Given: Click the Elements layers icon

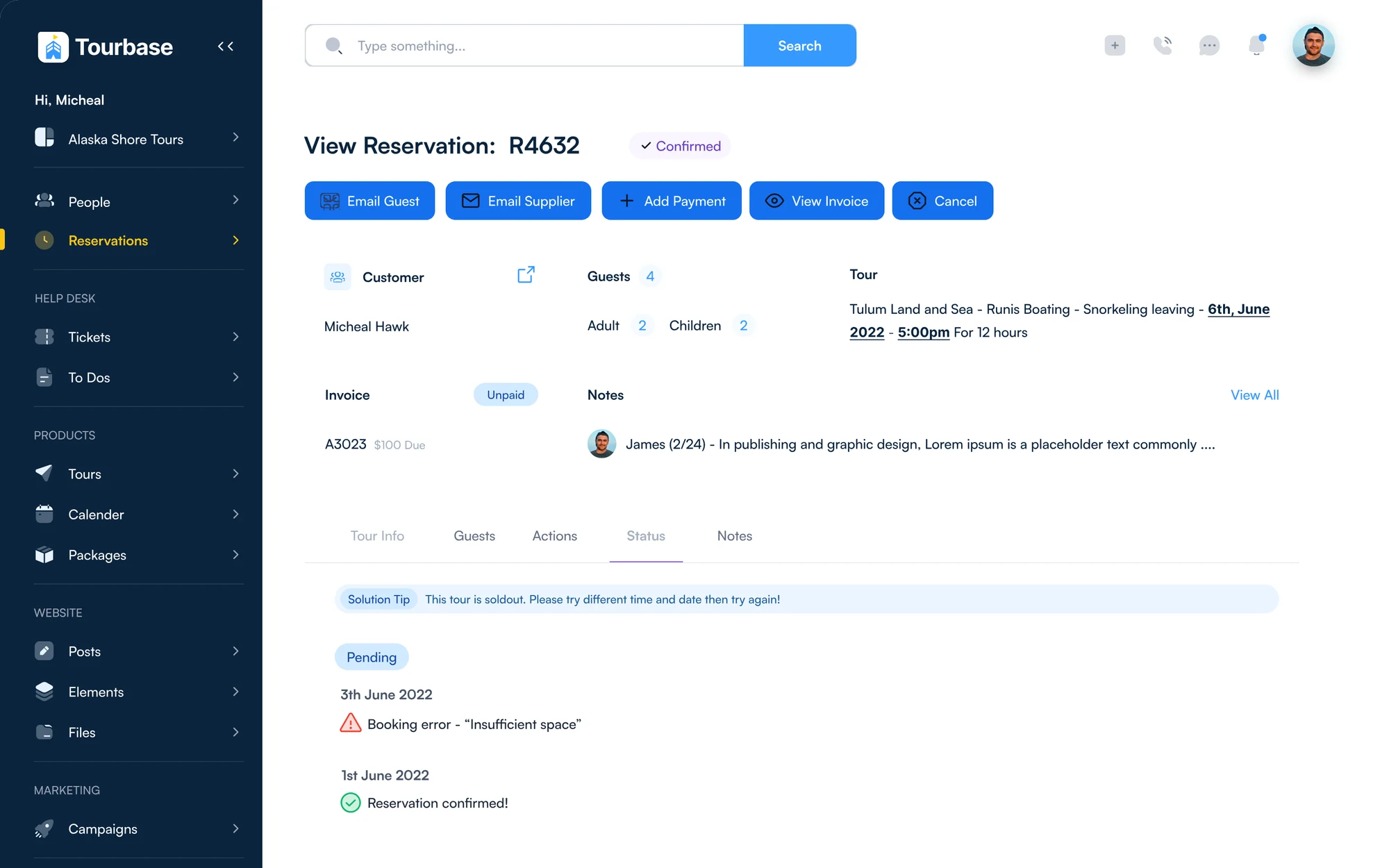Looking at the screenshot, I should [x=44, y=691].
